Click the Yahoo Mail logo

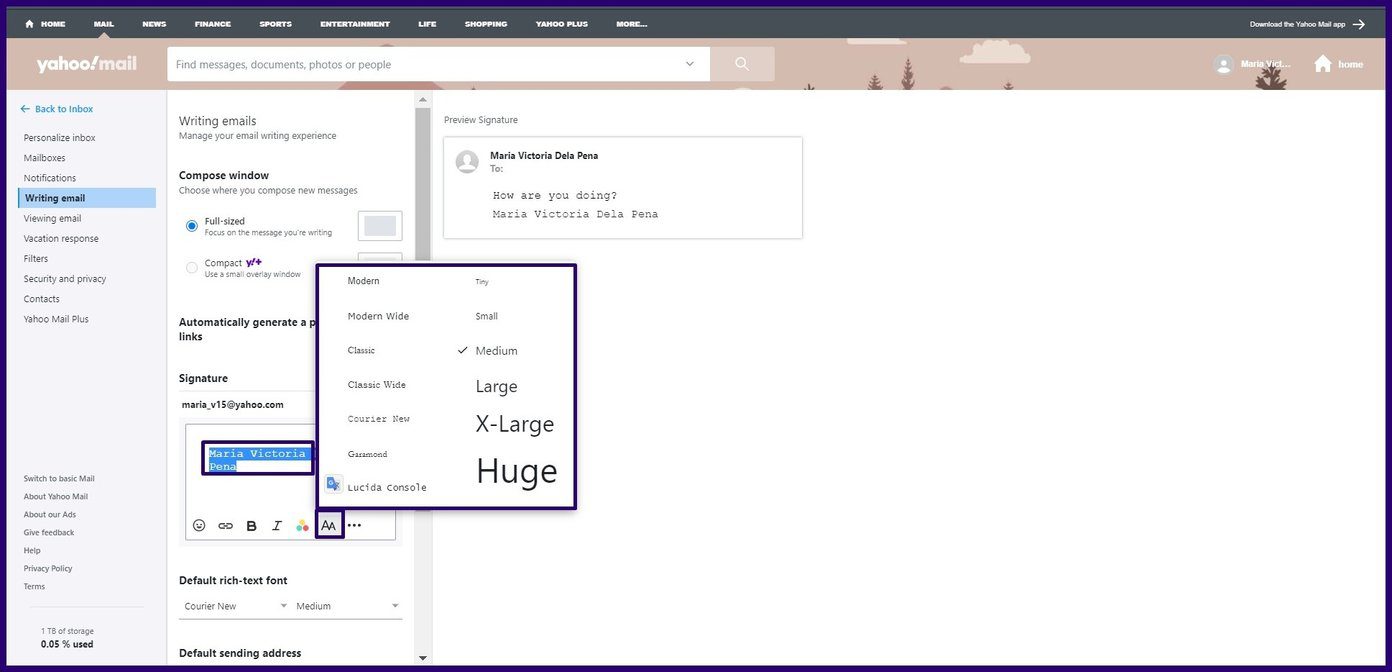(x=87, y=64)
